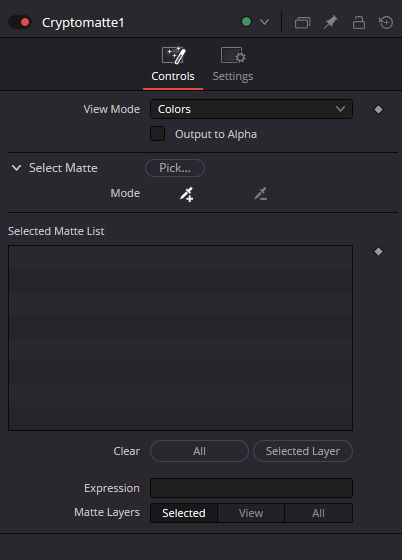Click inside the Selected Matte List box

[180, 338]
